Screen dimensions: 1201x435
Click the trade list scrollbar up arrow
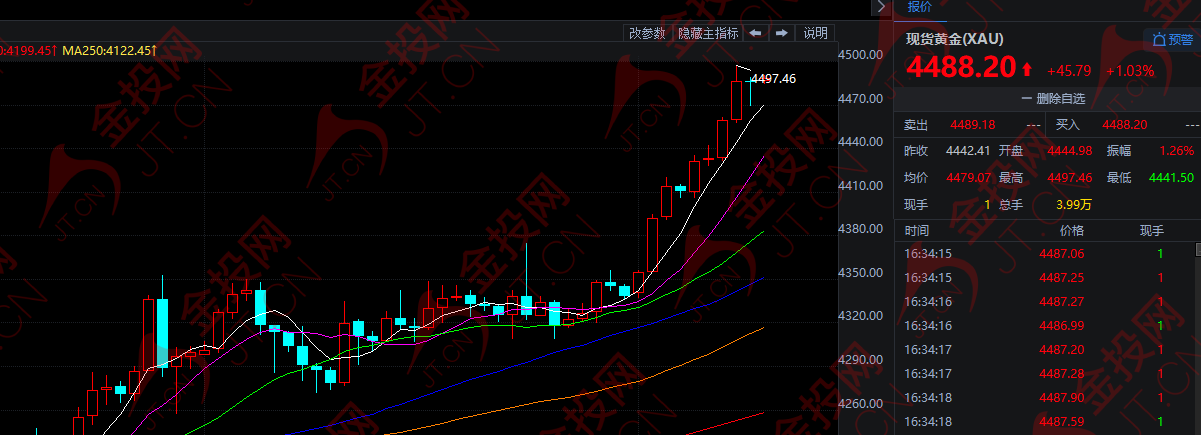pos(1197,248)
